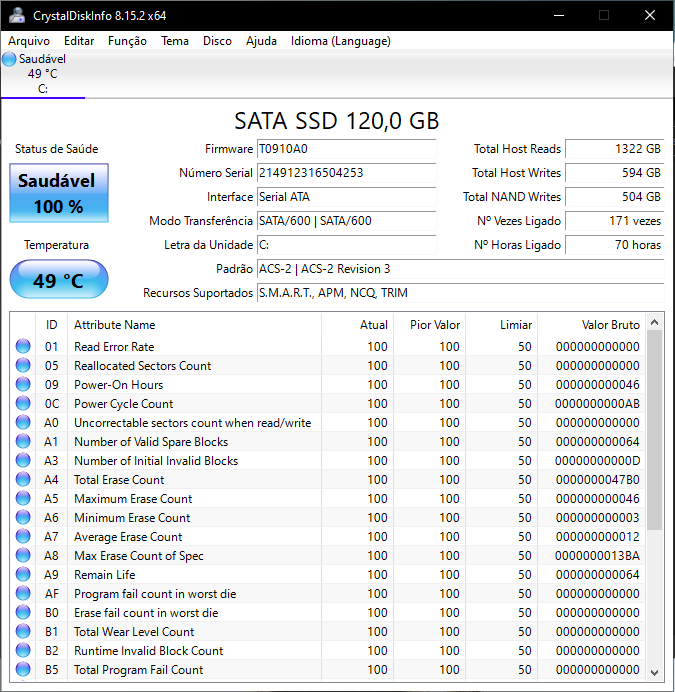The image size is (675, 692).
Task: Click status orb for Total Wear Level Count
Action: pos(23,632)
